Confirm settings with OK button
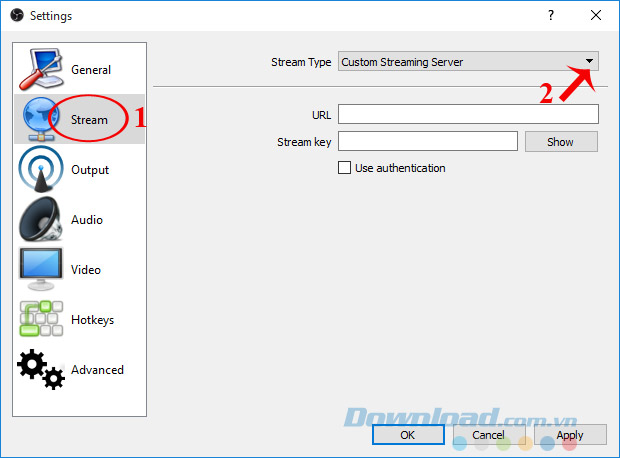This screenshot has width=620, height=458. (x=408, y=435)
